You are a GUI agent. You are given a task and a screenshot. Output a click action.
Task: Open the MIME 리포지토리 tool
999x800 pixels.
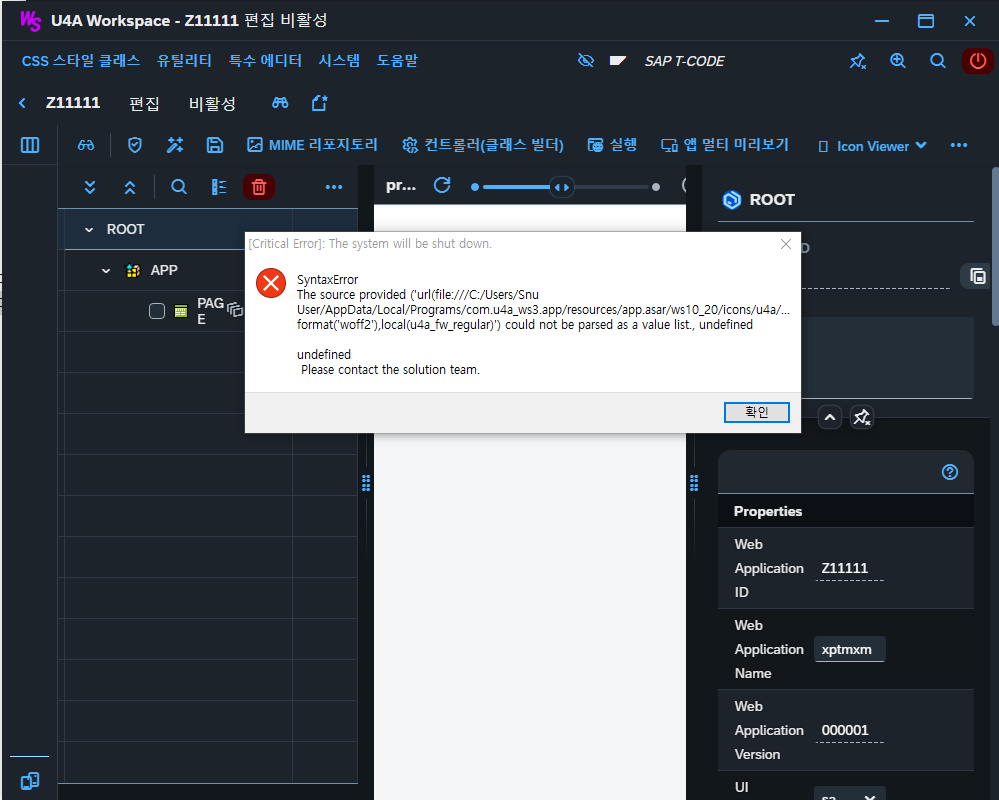(312, 145)
